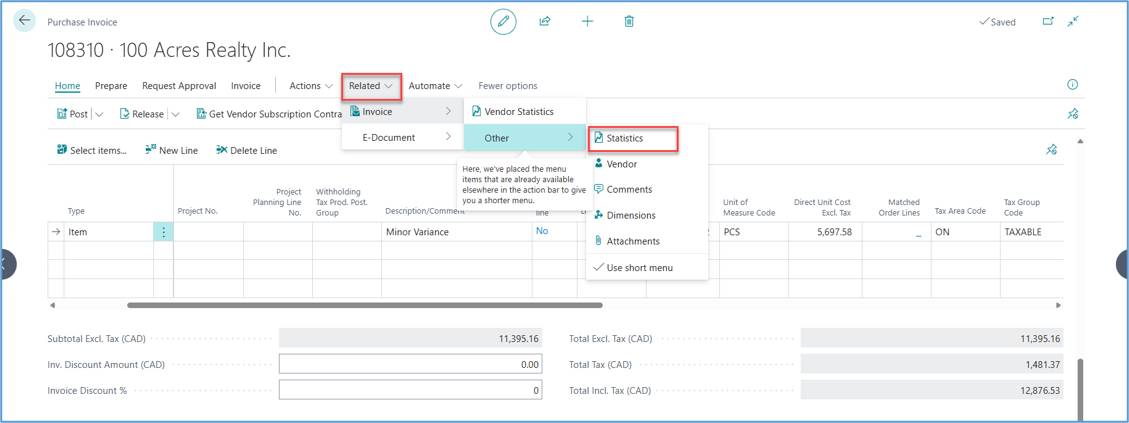Click the pin icon on action bar
Viewport: 1129px width, 423px height.
click(x=1072, y=114)
